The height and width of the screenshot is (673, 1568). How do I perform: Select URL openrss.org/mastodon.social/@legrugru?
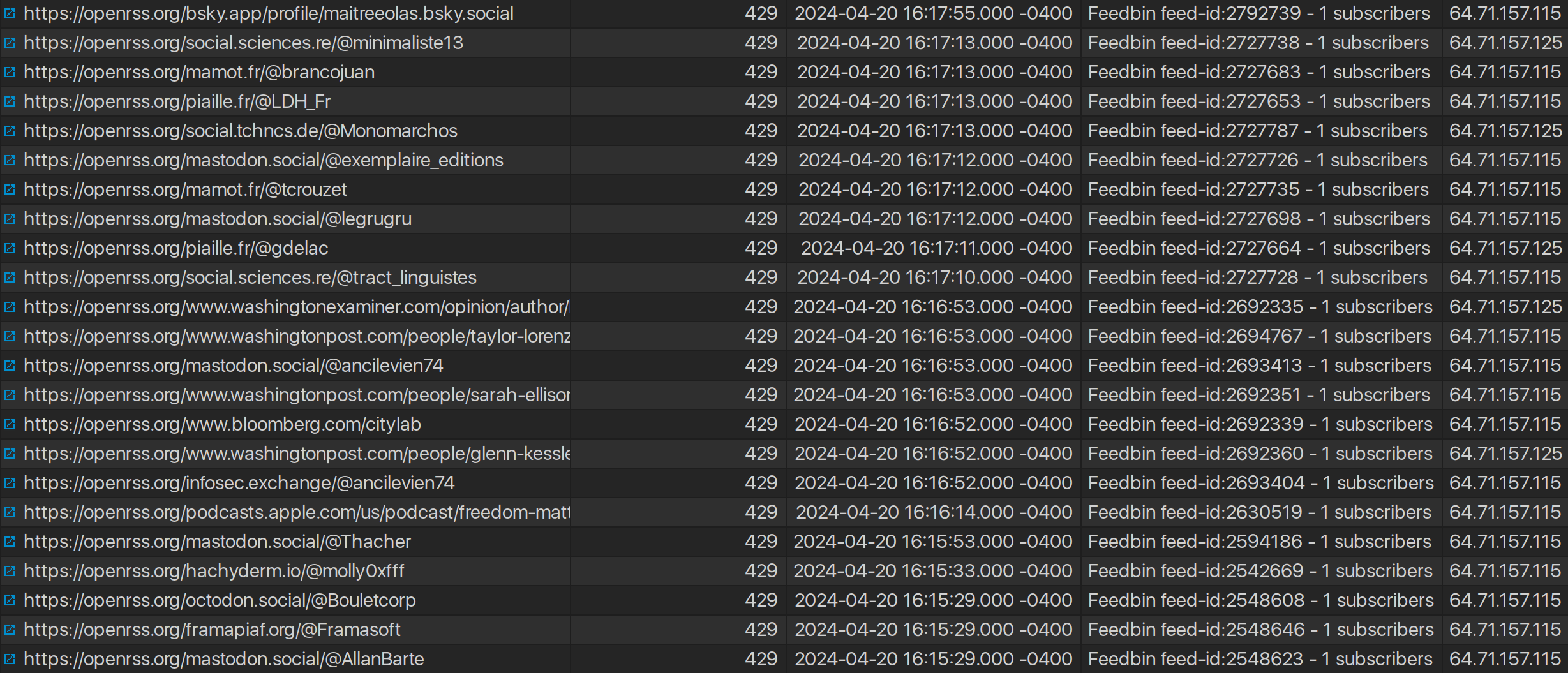pyautogui.click(x=218, y=219)
